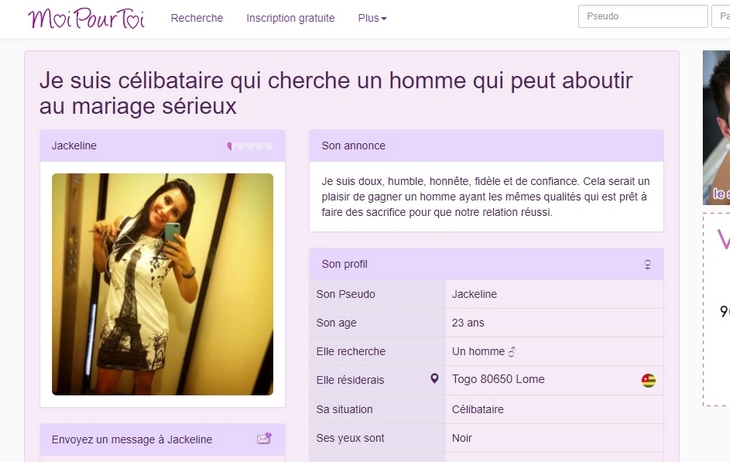The height and width of the screenshot is (462, 730).
Task: Click the man's photo ad in sidebar
Action: (x=716, y=128)
